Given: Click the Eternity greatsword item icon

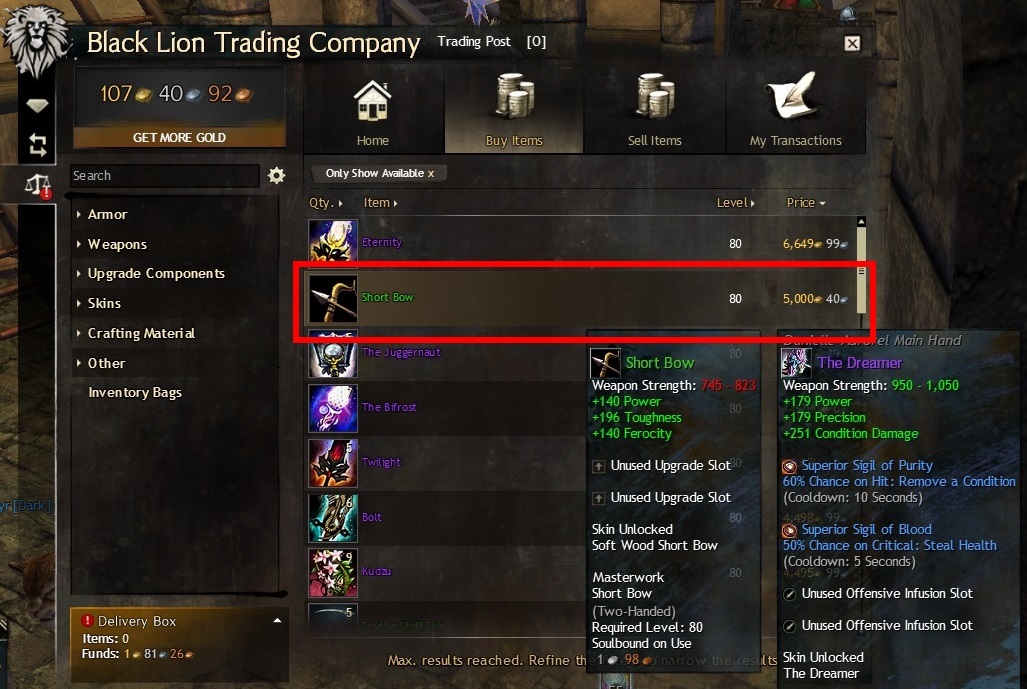Looking at the screenshot, I should coord(333,244).
